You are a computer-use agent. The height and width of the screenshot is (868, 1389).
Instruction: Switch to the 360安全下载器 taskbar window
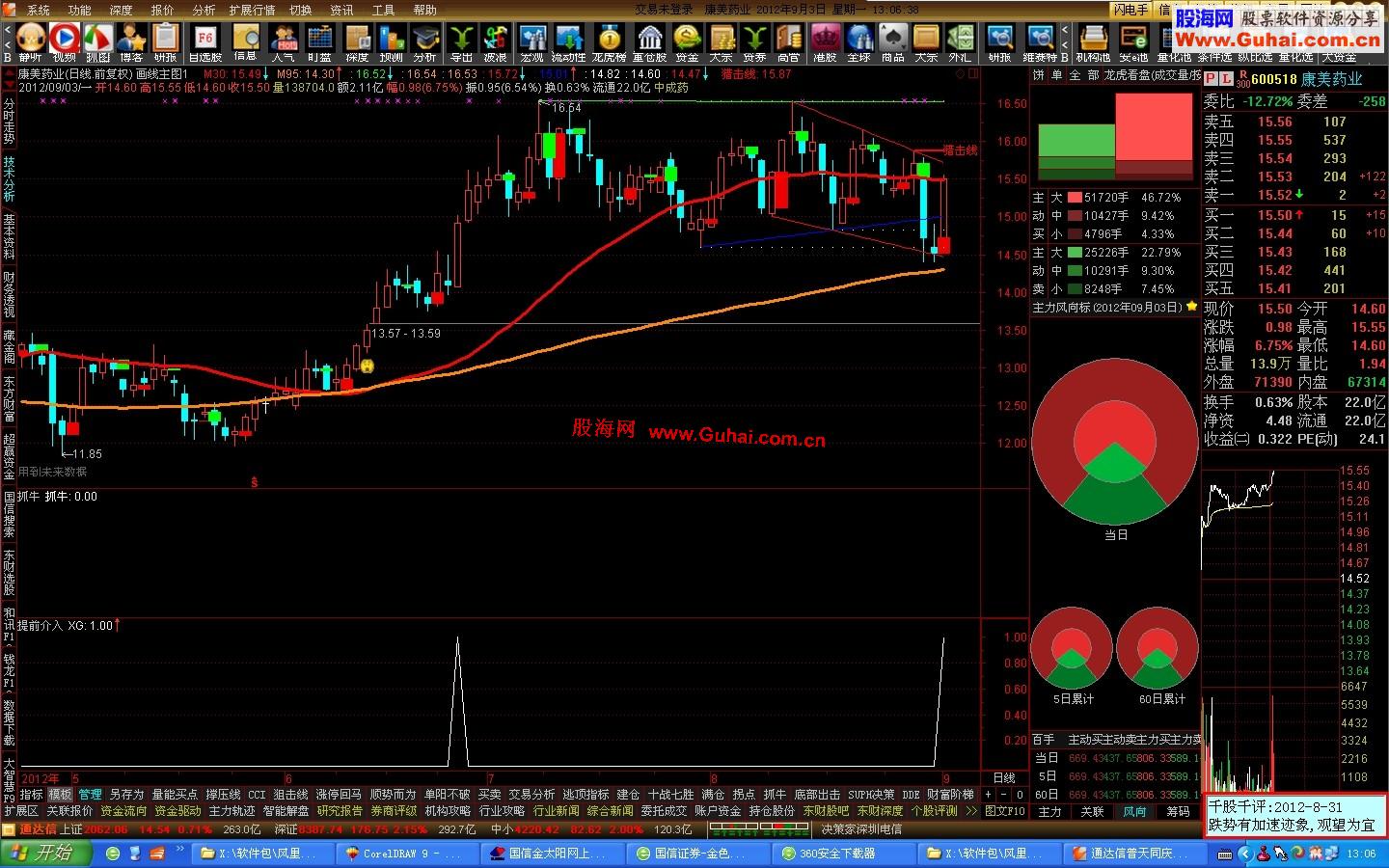(845, 854)
